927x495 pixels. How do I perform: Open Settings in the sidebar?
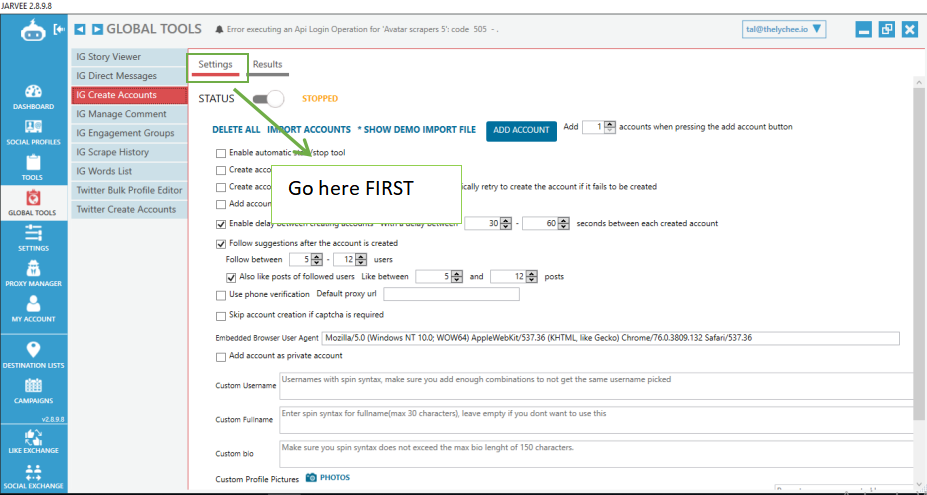tap(34, 239)
